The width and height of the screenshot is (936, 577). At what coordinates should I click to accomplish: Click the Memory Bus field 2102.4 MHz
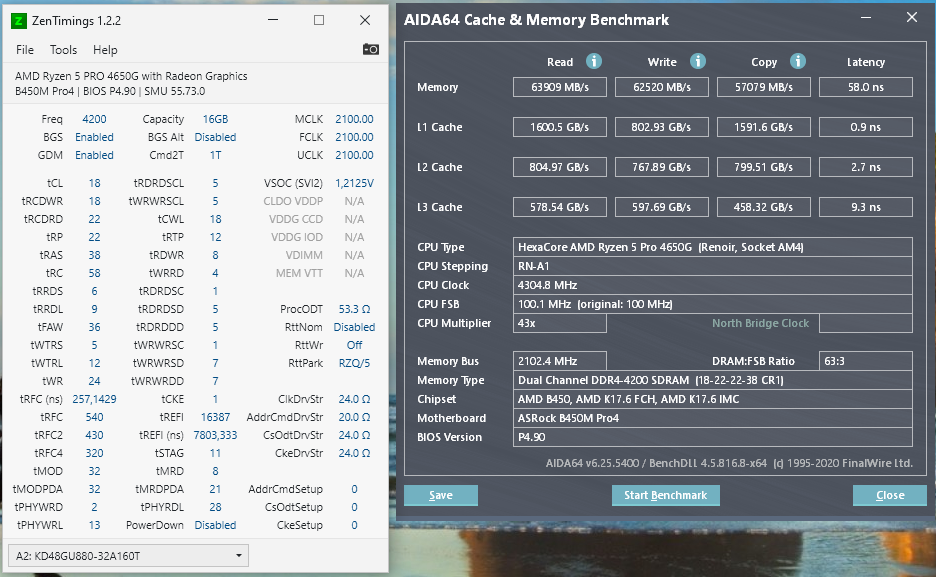[x=560, y=361]
